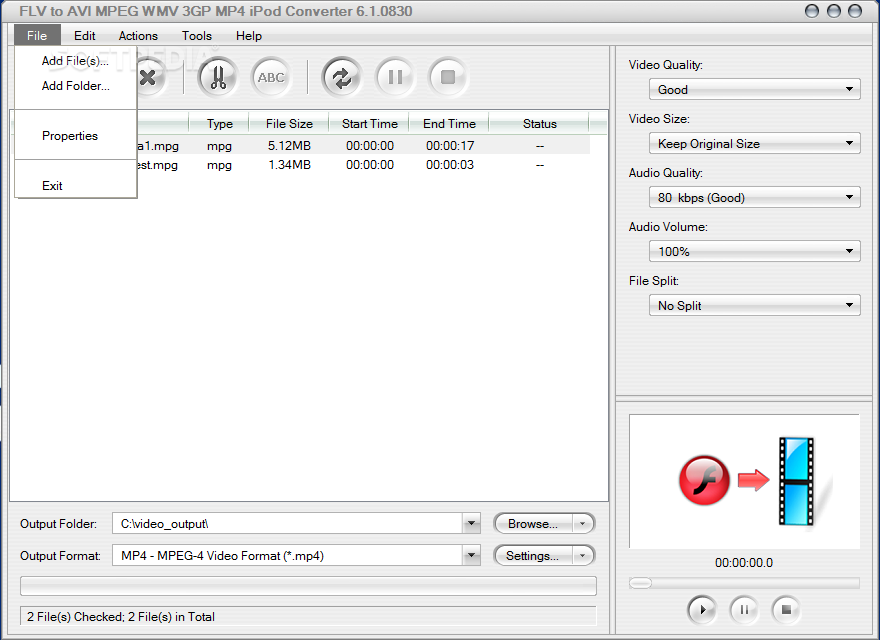
Task: Click status bar text '2 File(s) Checked'
Action: coord(75,616)
